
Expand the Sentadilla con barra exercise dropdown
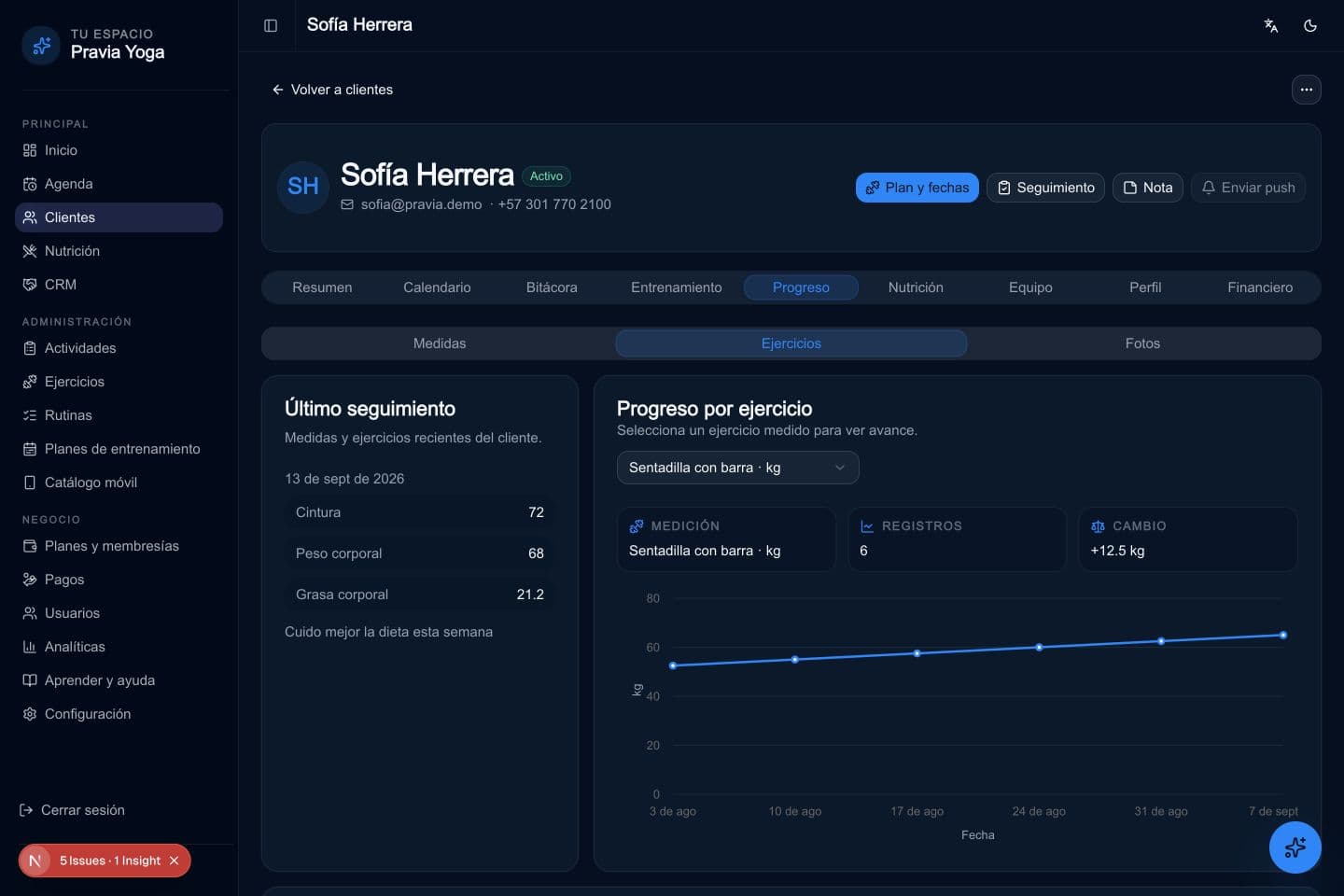click(737, 468)
